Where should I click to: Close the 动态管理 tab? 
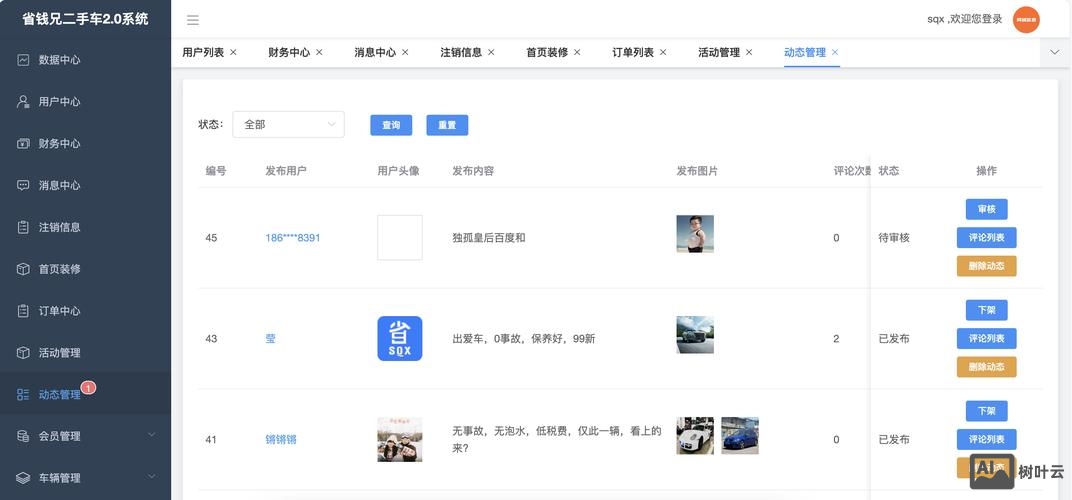coord(835,53)
